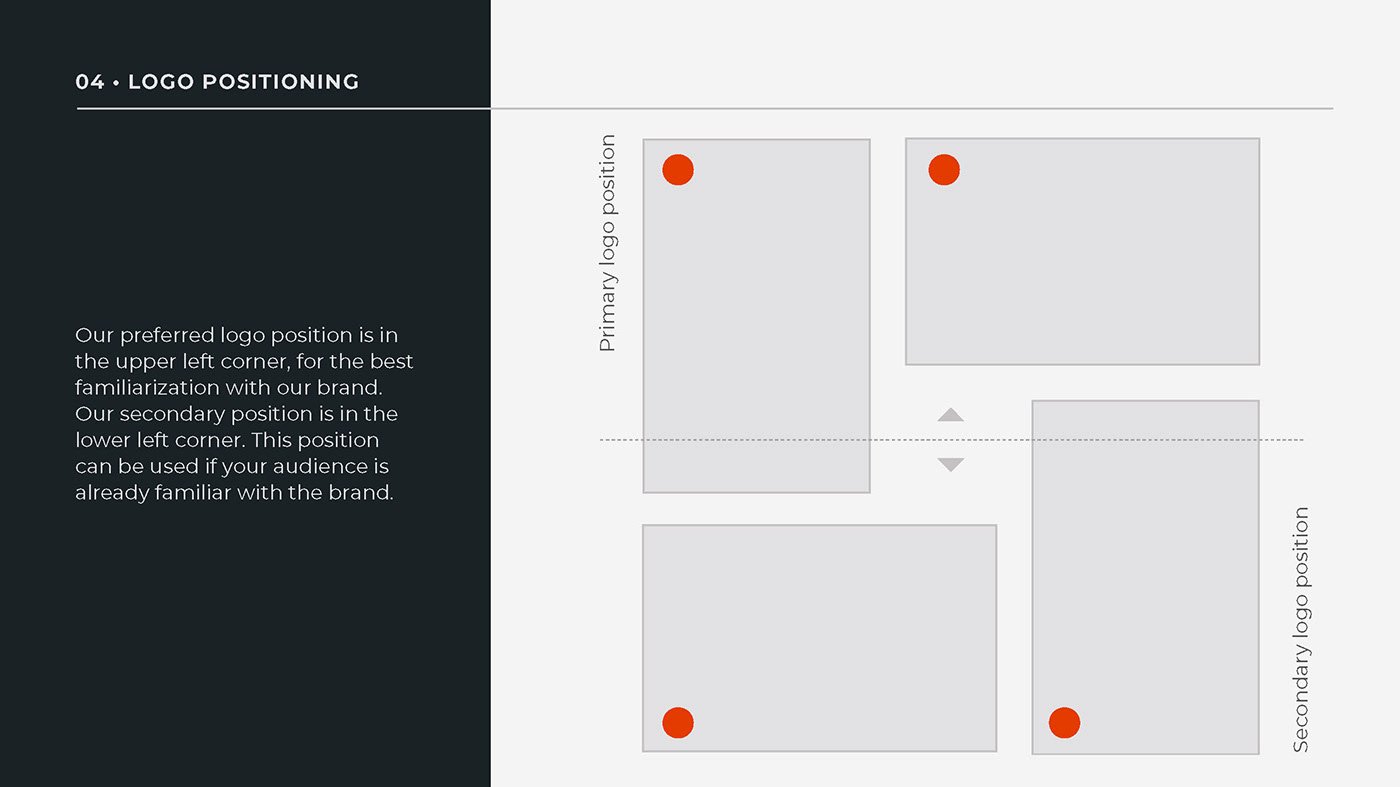Select the orange dot on the secondary landscape page
This screenshot has height=787, width=1400.
tap(678, 722)
